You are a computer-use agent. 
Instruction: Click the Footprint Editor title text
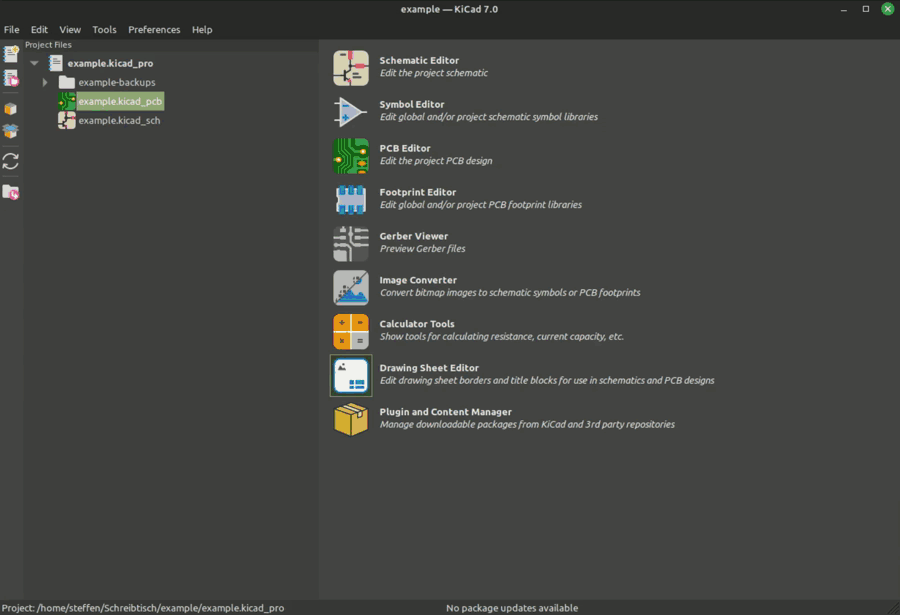point(417,192)
